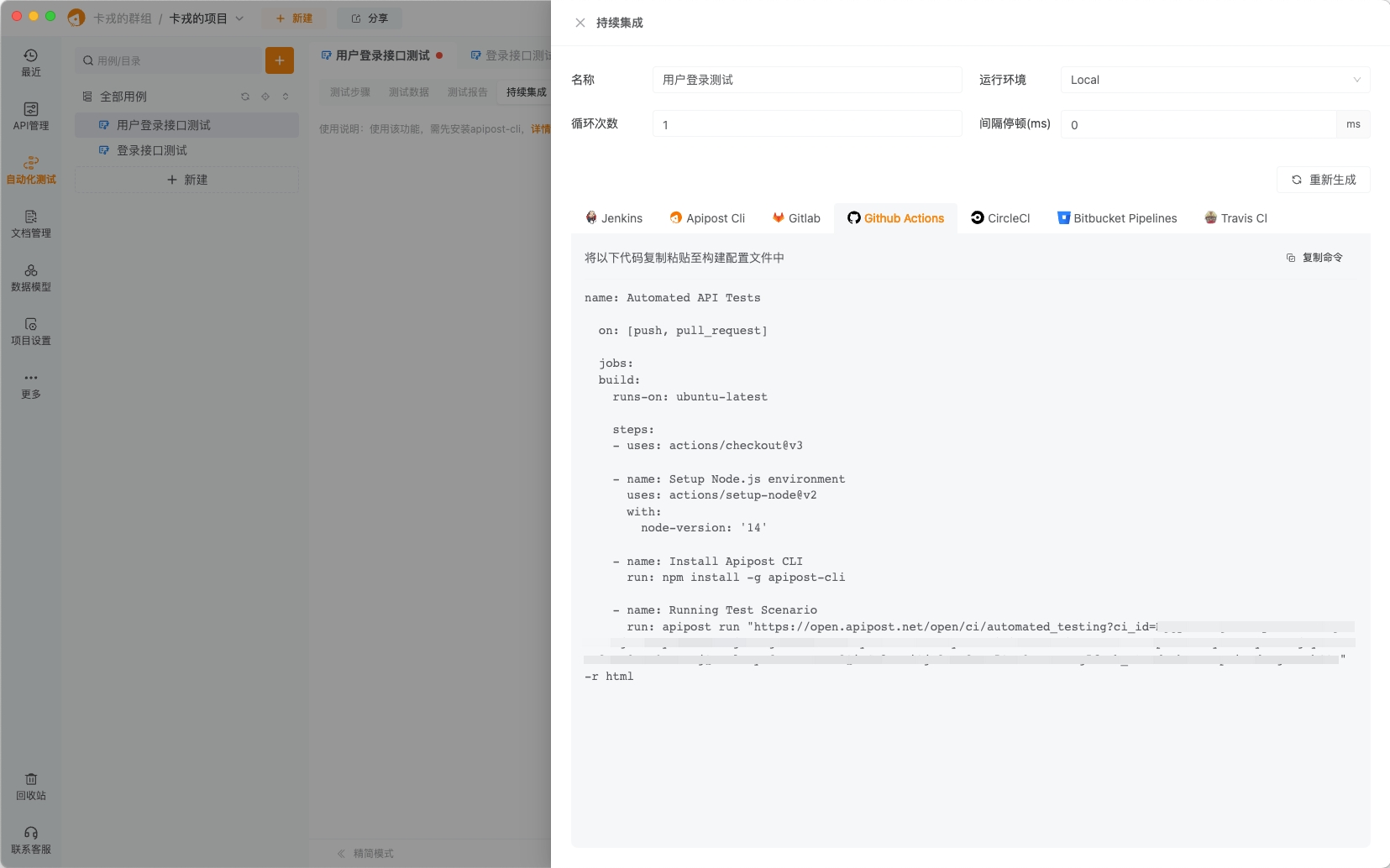The image size is (1390, 868).
Task: Click the 重新生成 button
Action: [x=1324, y=180]
